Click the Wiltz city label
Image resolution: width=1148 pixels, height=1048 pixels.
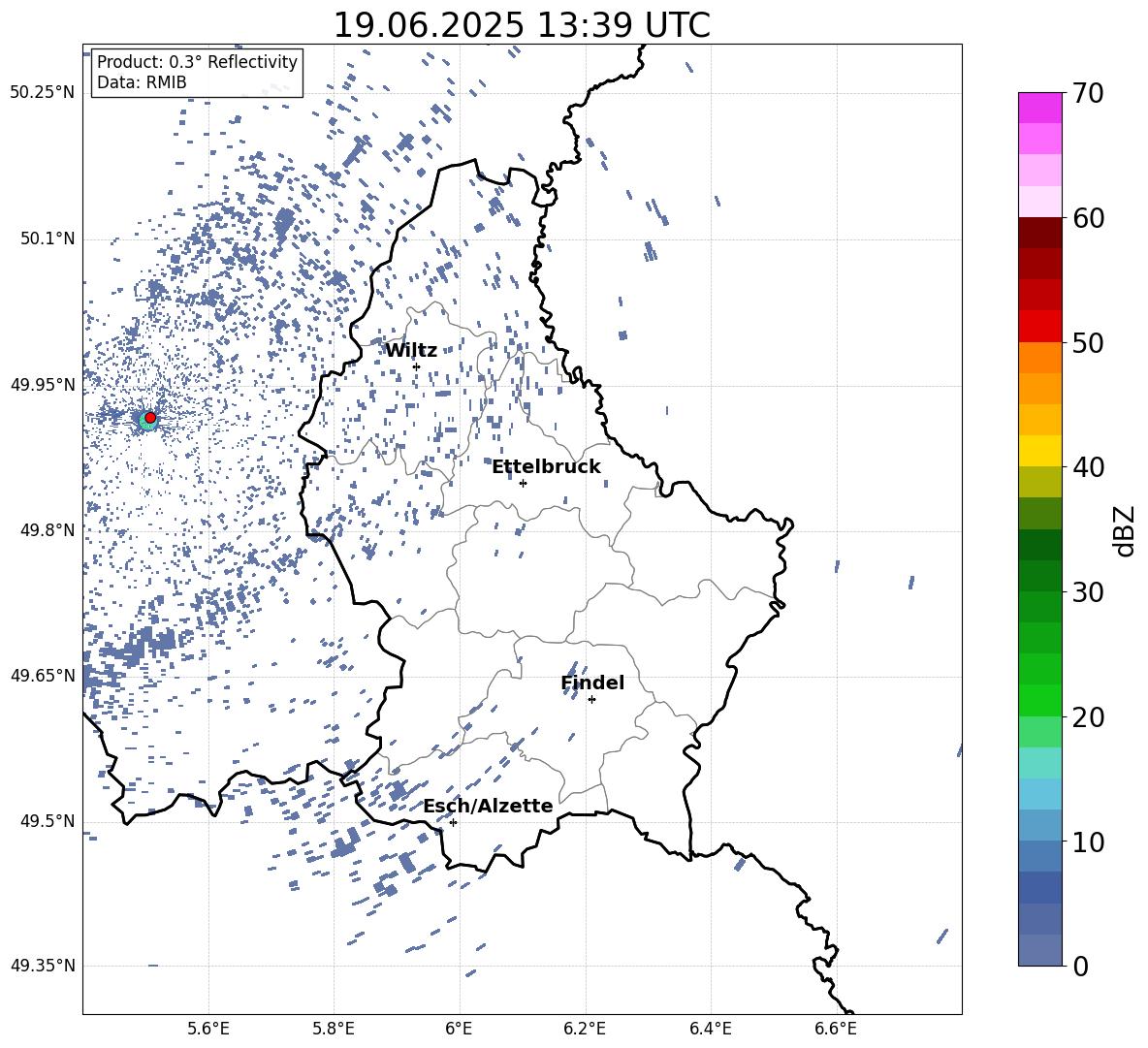411,351
